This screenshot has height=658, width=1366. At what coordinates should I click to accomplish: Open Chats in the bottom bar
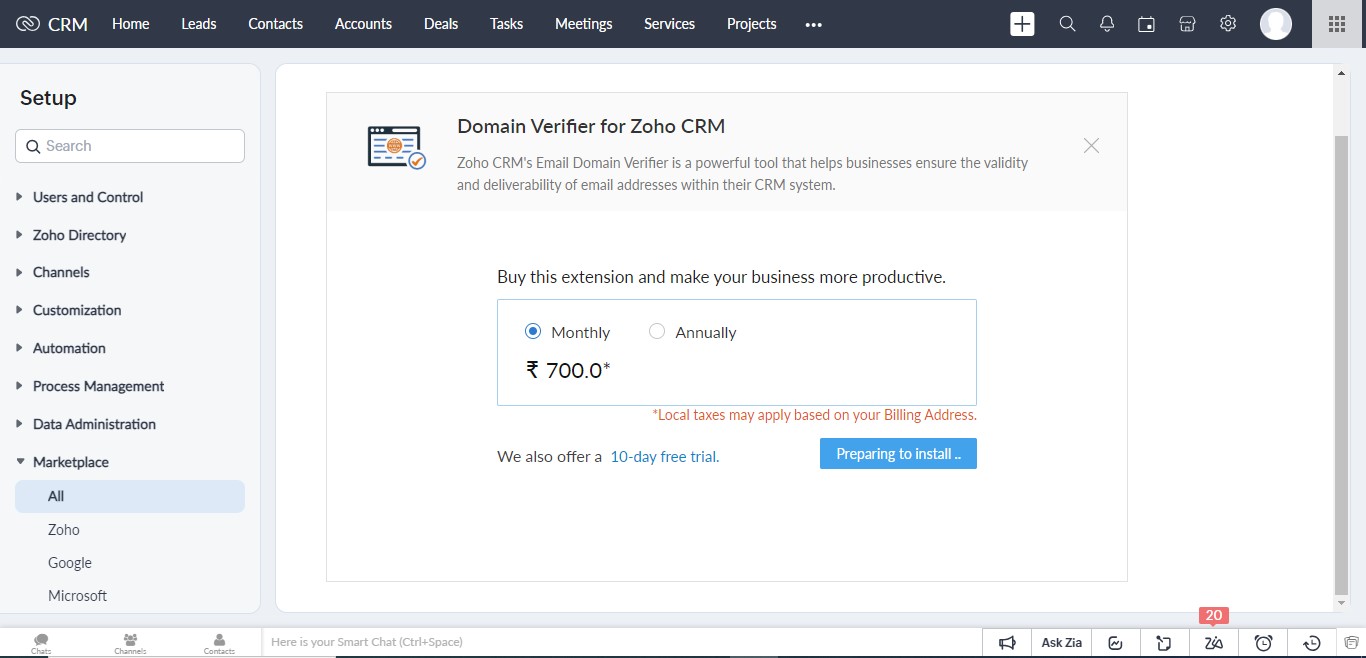(x=41, y=643)
